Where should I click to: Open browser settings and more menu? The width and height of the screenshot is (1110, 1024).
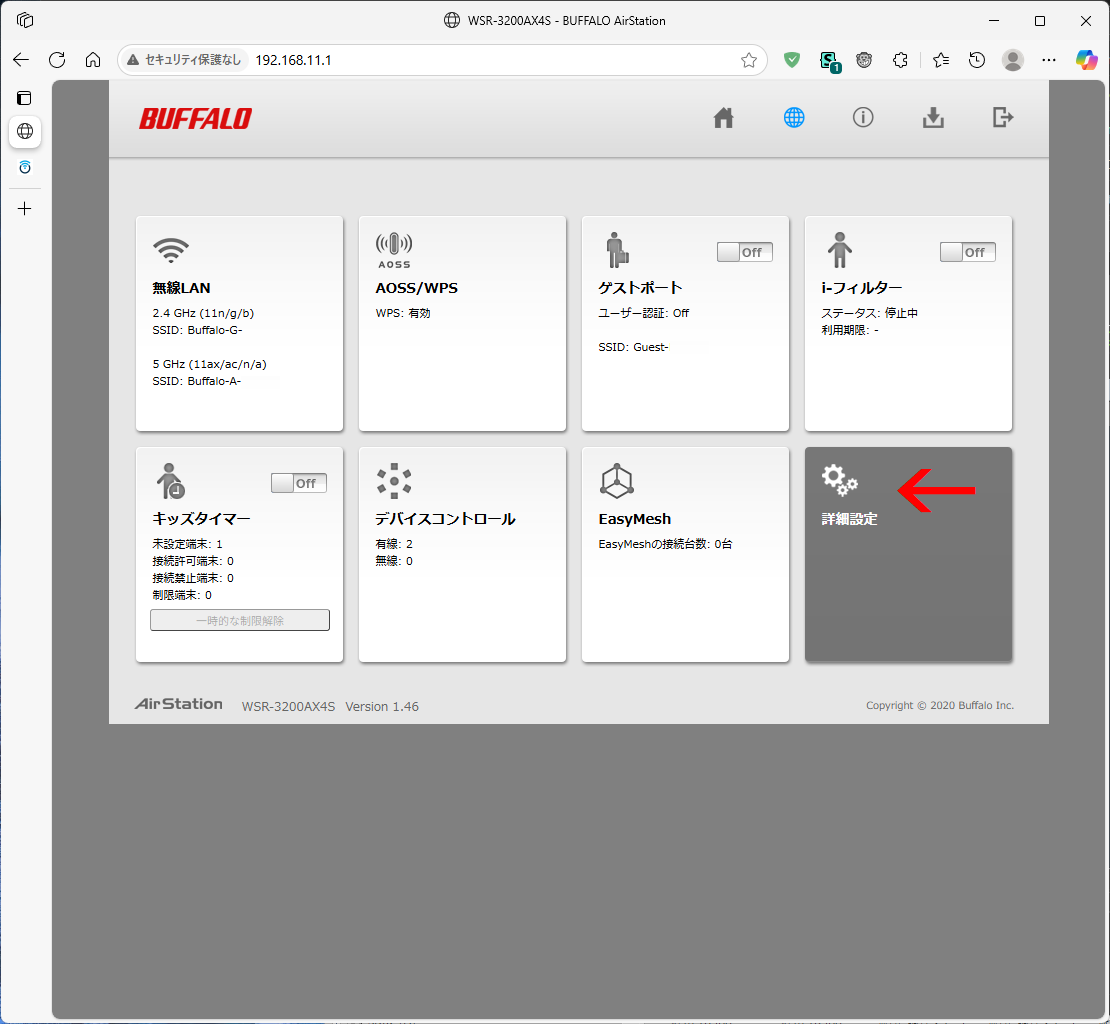pyautogui.click(x=1049, y=60)
